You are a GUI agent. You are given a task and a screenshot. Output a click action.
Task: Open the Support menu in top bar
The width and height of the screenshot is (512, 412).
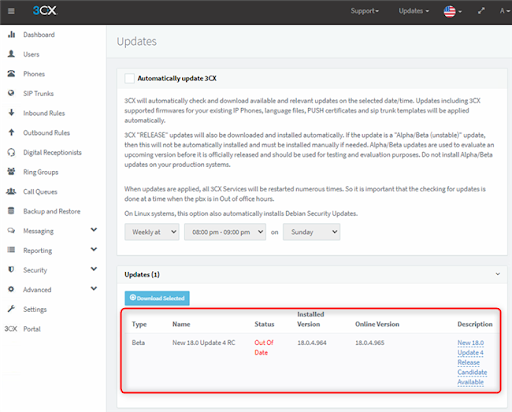tap(365, 11)
